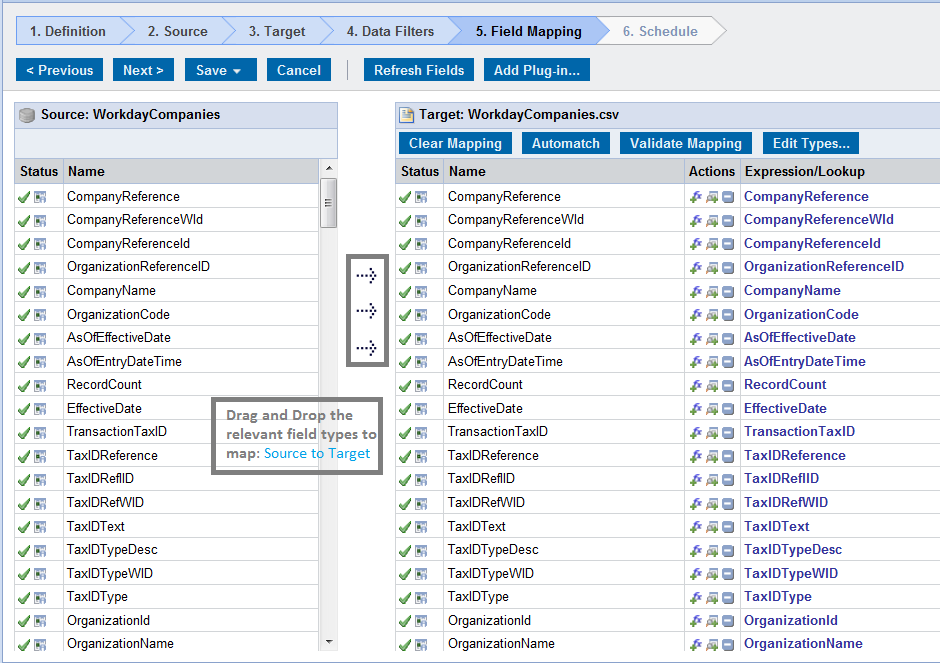Remove mapping on target TaxIDReference row
This screenshot has width=940, height=663.
point(728,456)
